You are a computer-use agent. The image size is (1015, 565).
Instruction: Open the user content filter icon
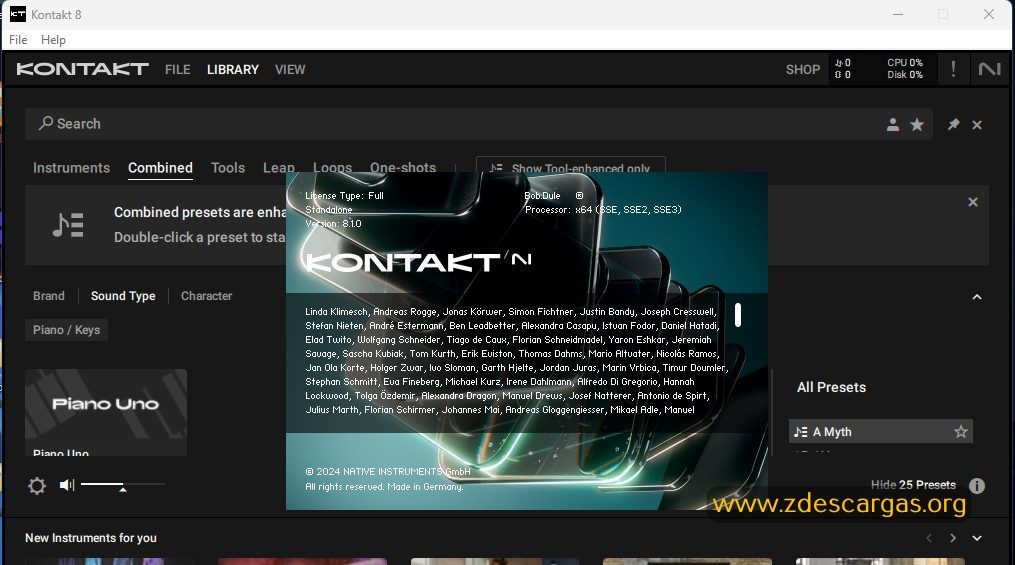click(893, 125)
